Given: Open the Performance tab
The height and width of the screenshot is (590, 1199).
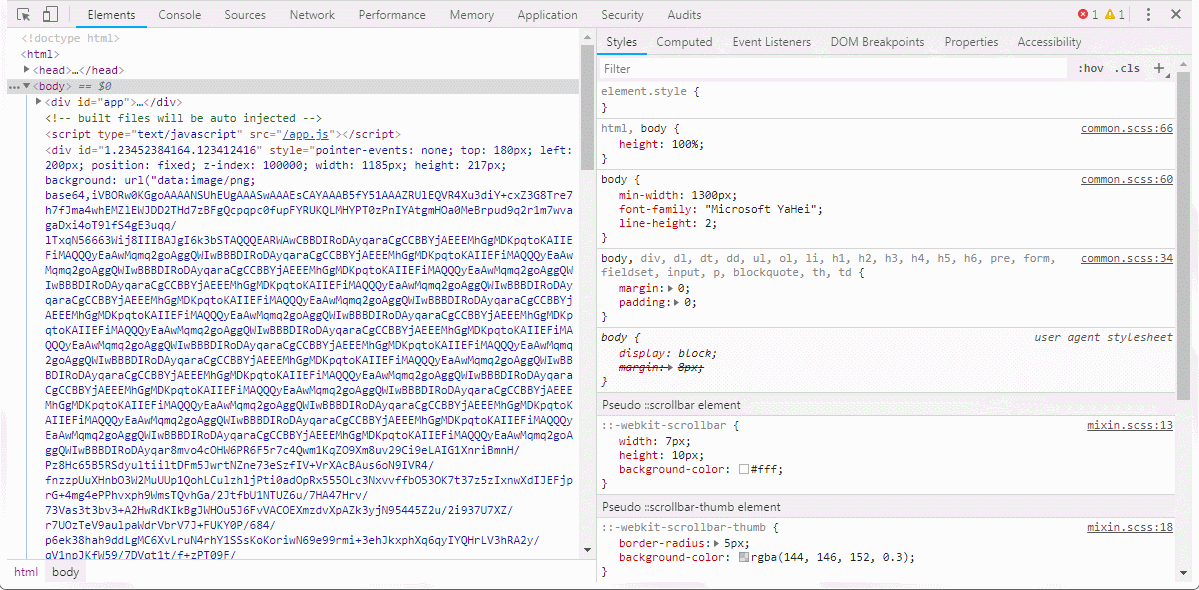Looking at the screenshot, I should (392, 15).
